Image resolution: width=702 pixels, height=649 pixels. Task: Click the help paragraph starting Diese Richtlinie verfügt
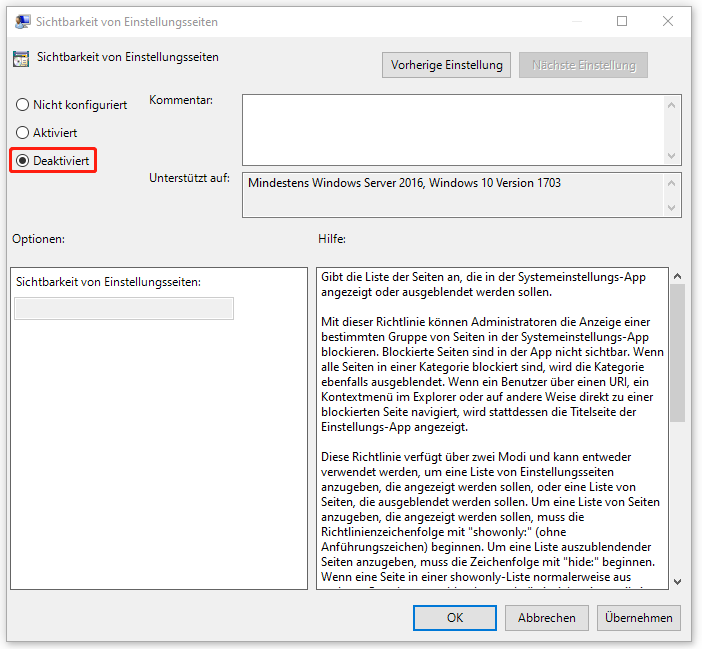pos(490,517)
